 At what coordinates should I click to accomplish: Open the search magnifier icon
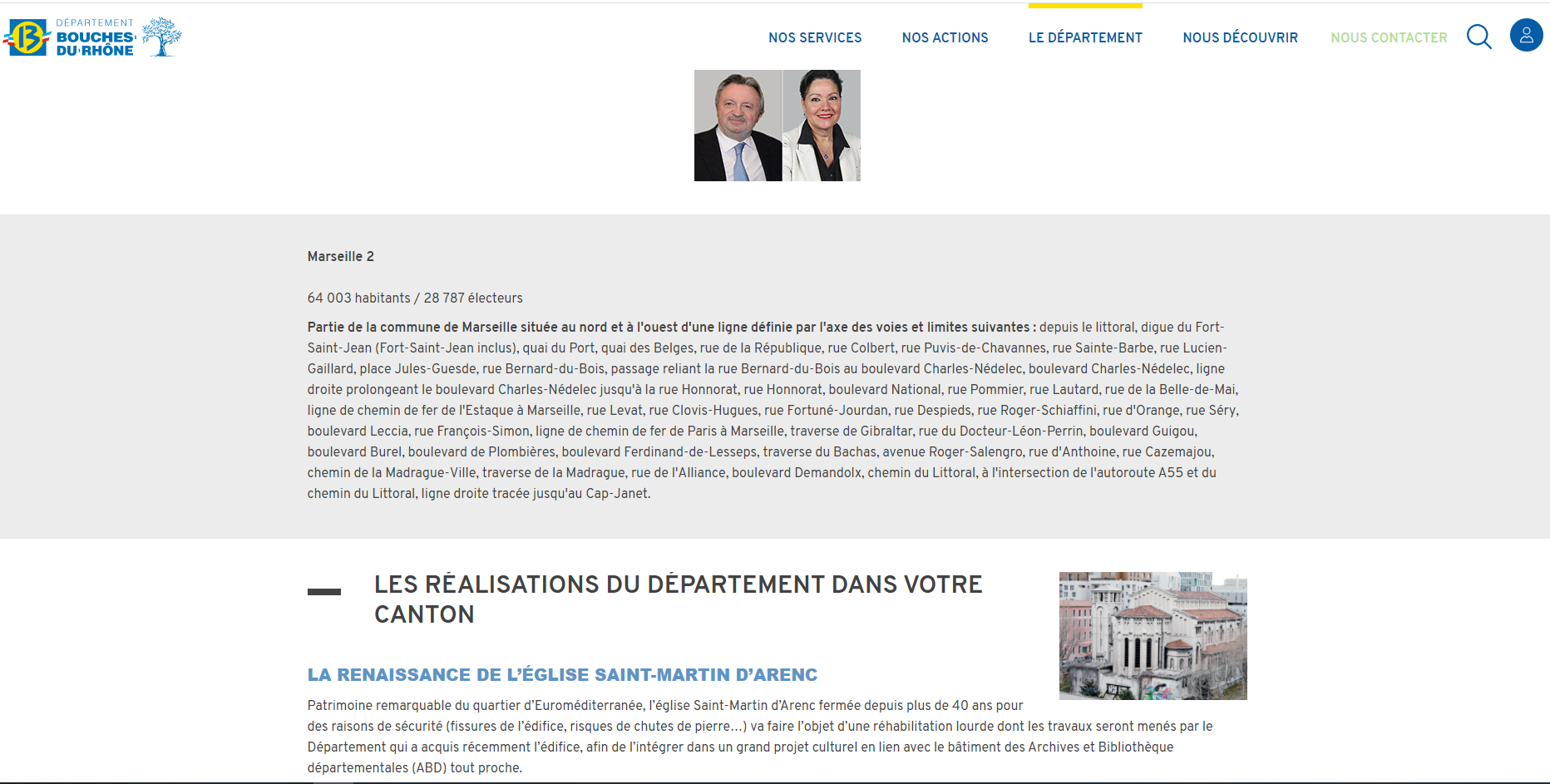point(1479,37)
